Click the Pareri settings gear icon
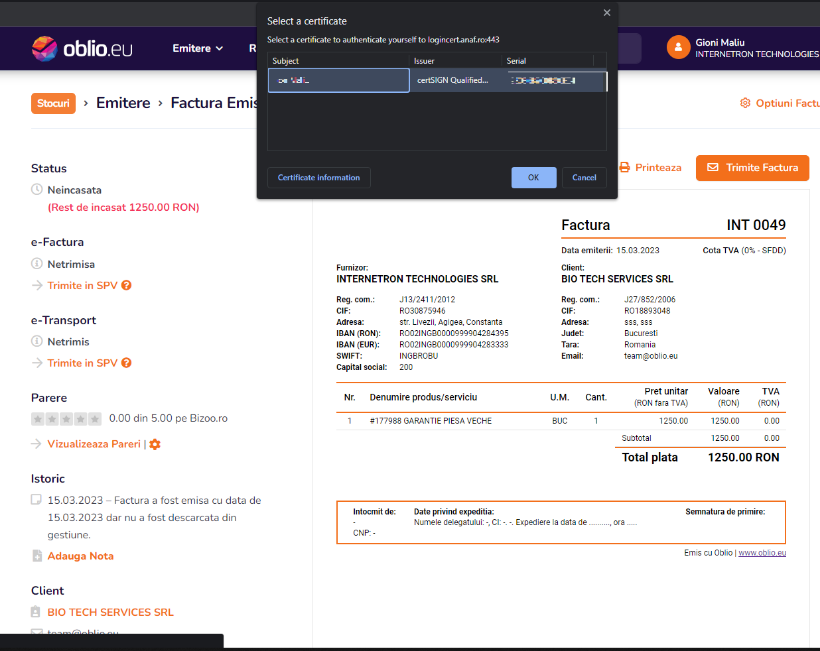Screen dimensions: 820x651 [155, 444]
